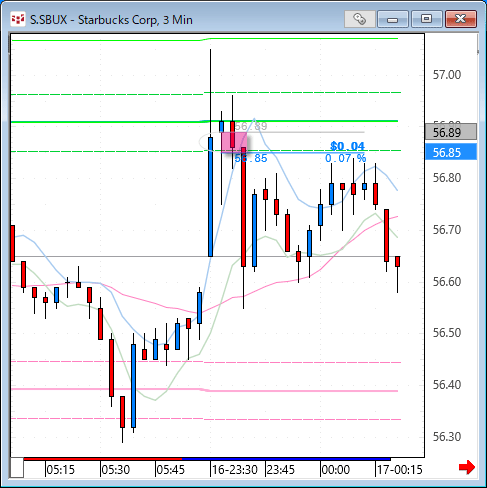The width and height of the screenshot is (487, 488).
Task: Maximize the SBUX chart window
Action: point(426,19)
